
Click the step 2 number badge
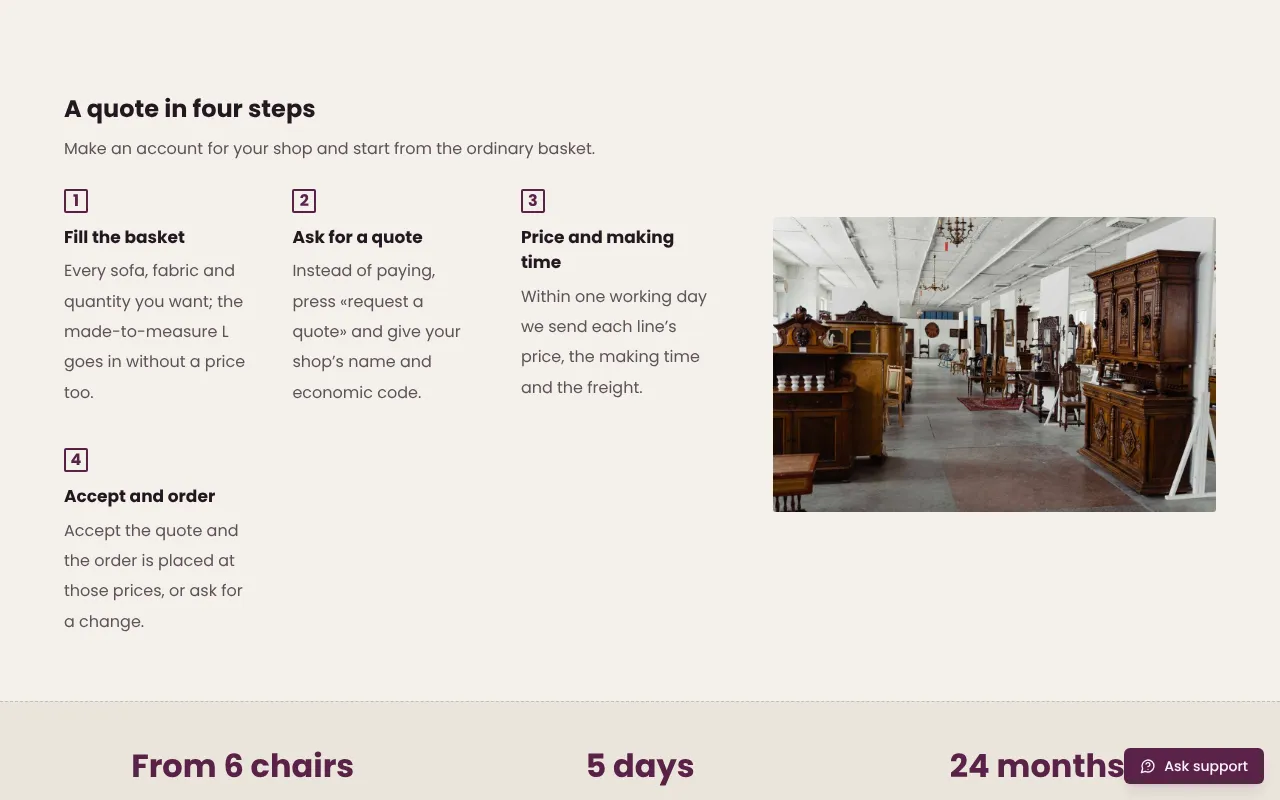tap(304, 201)
